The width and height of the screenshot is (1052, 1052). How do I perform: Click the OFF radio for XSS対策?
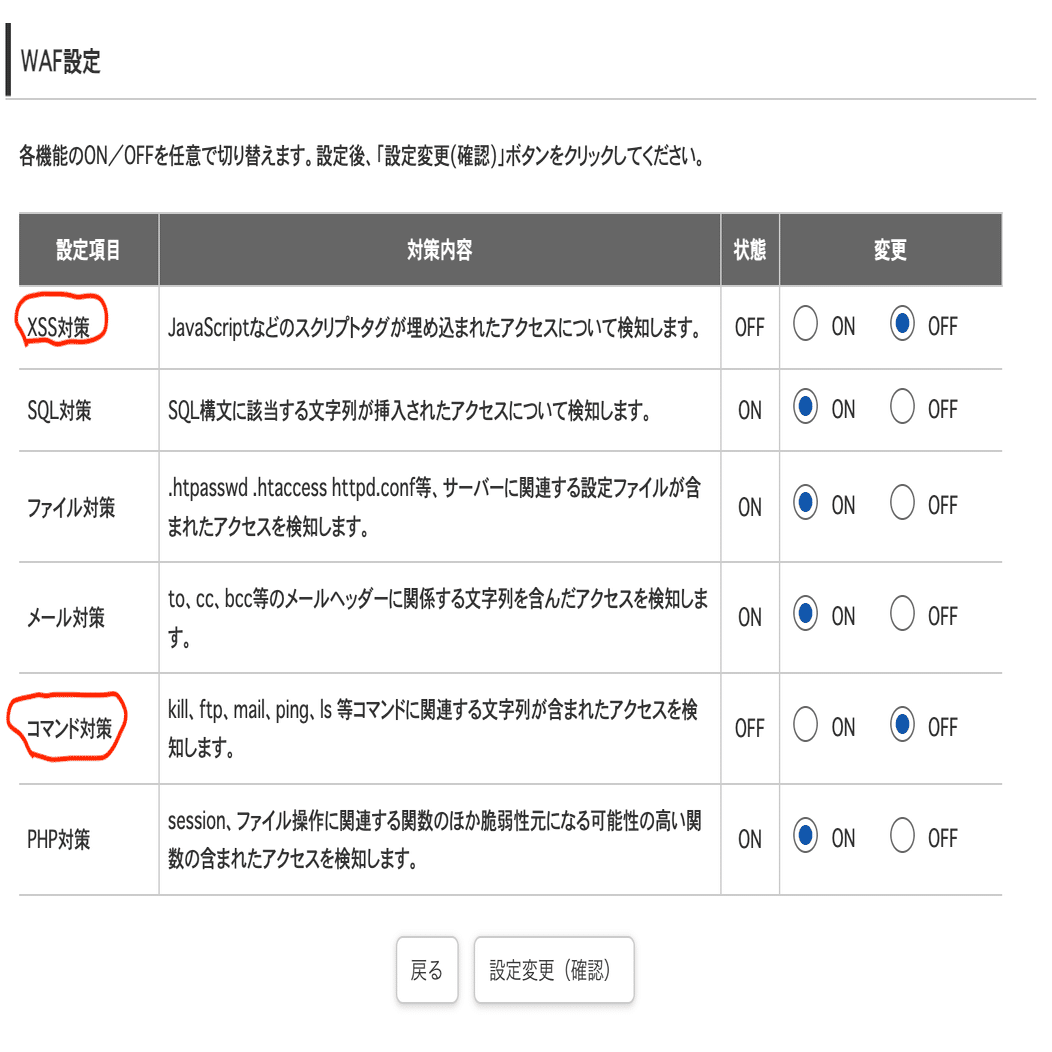tap(903, 324)
